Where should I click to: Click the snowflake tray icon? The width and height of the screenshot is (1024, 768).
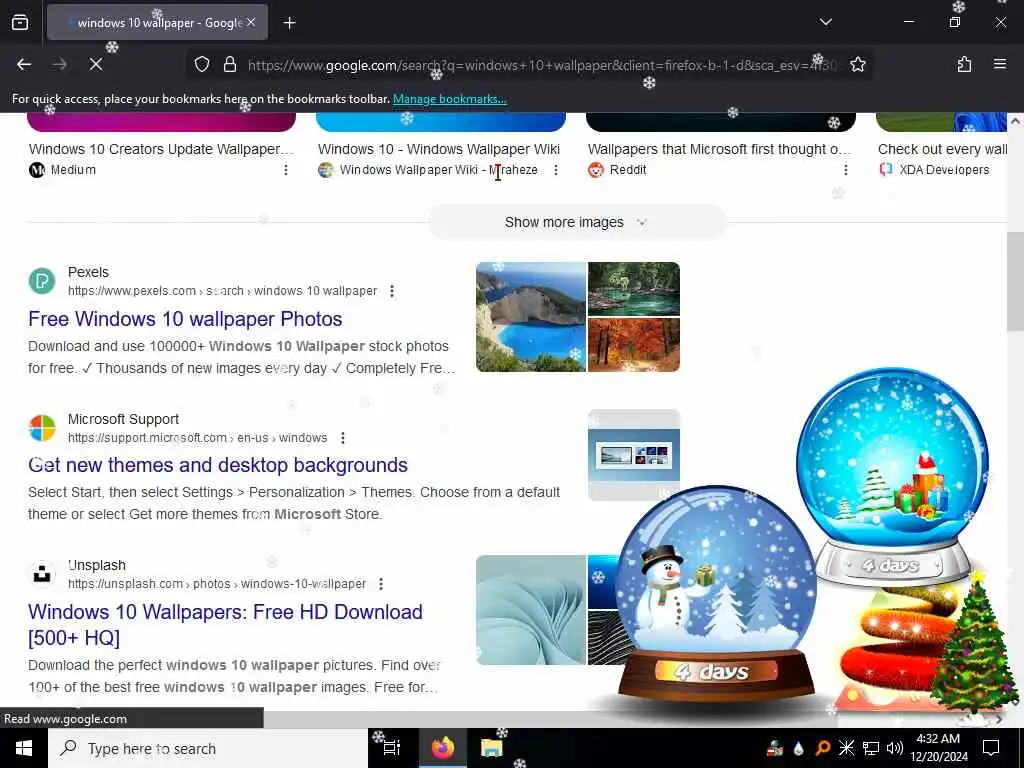tap(846, 748)
